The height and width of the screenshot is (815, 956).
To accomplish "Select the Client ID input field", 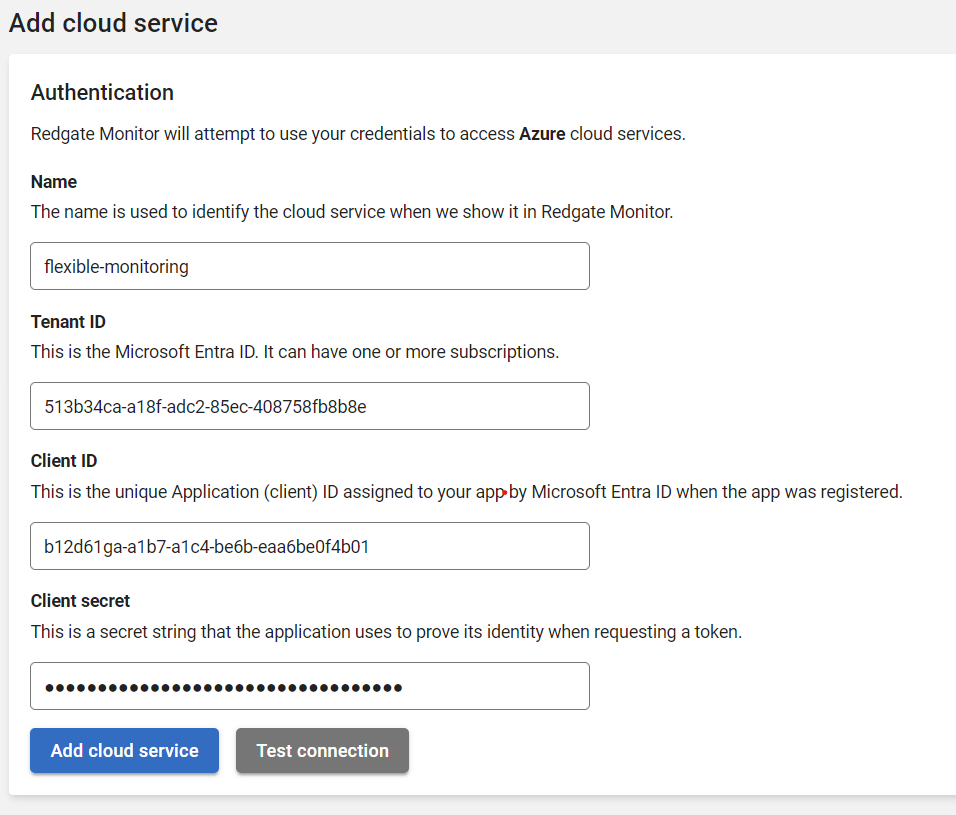I will coord(310,546).
